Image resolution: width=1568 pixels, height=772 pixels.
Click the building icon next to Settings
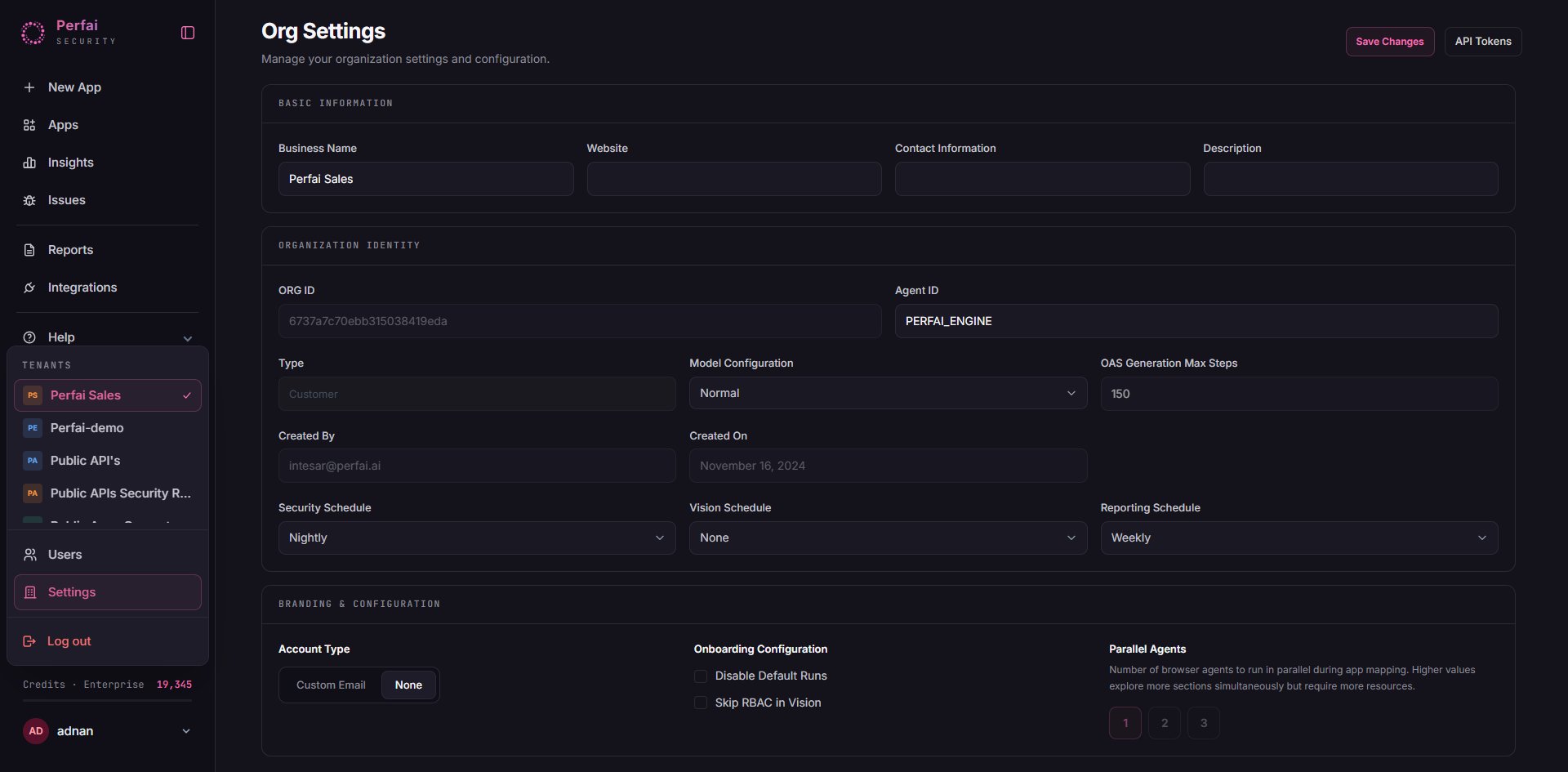coord(30,592)
